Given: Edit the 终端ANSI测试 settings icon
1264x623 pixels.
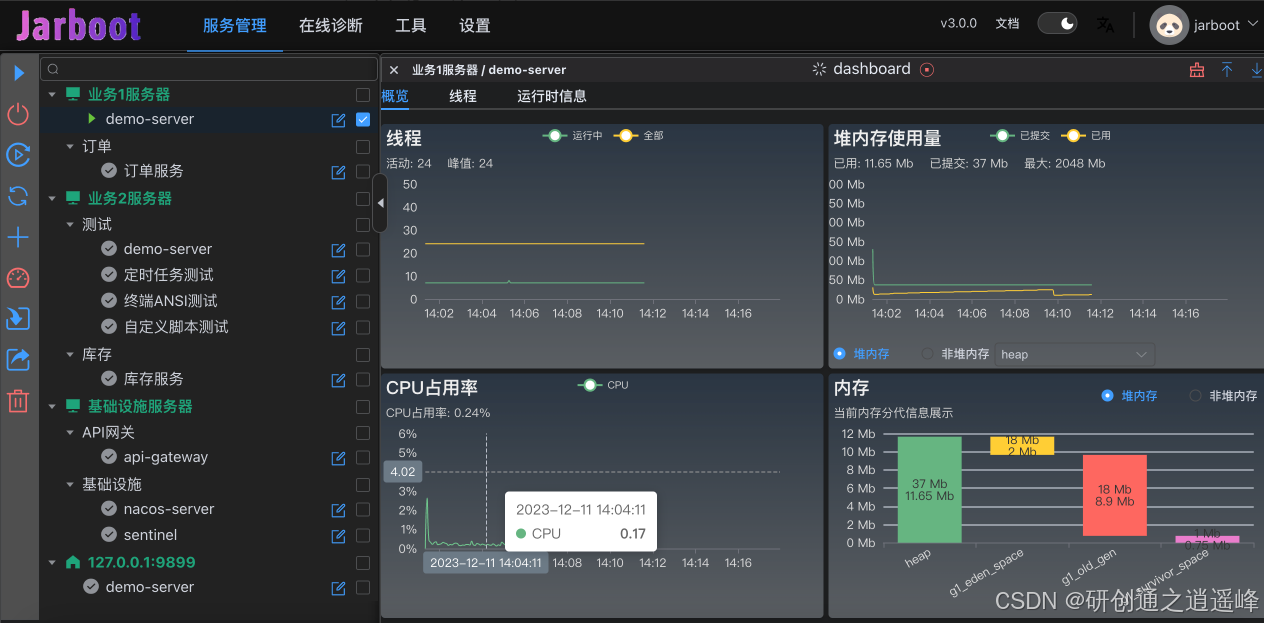Looking at the screenshot, I should pos(339,302).
